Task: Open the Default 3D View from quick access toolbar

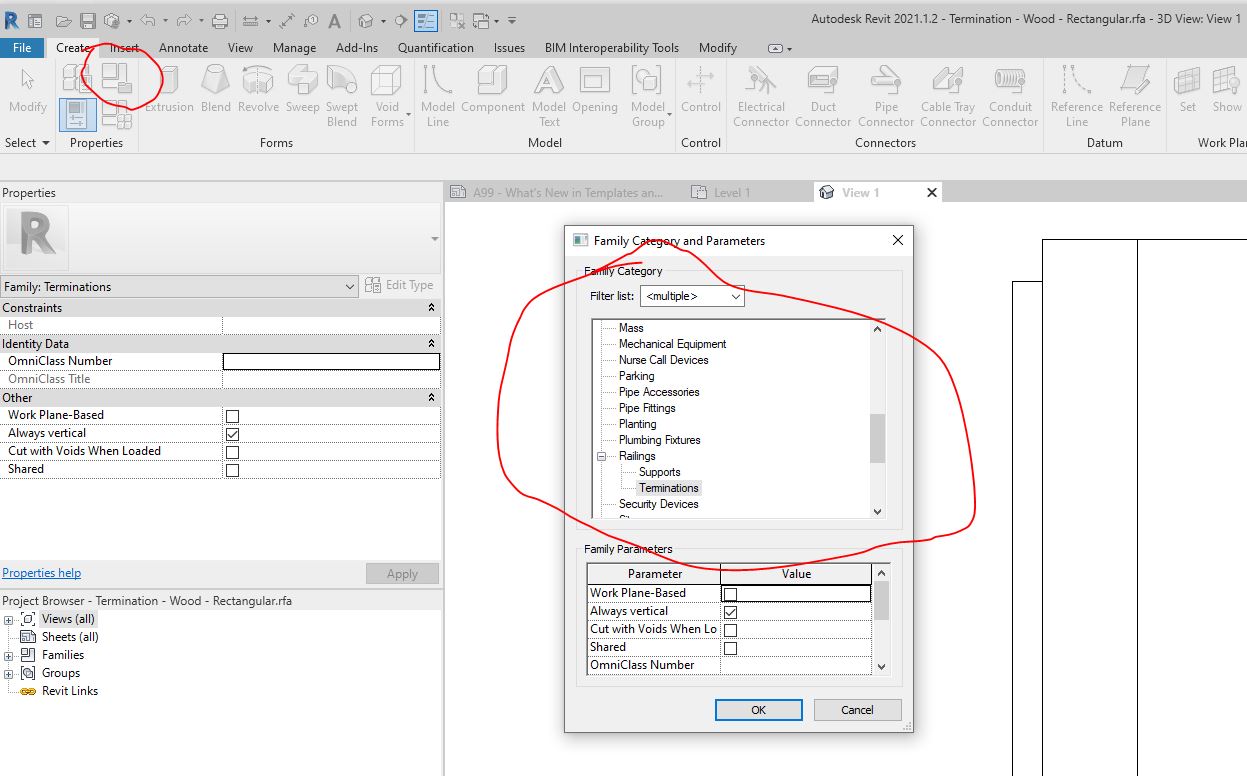Action: (365, 19)
